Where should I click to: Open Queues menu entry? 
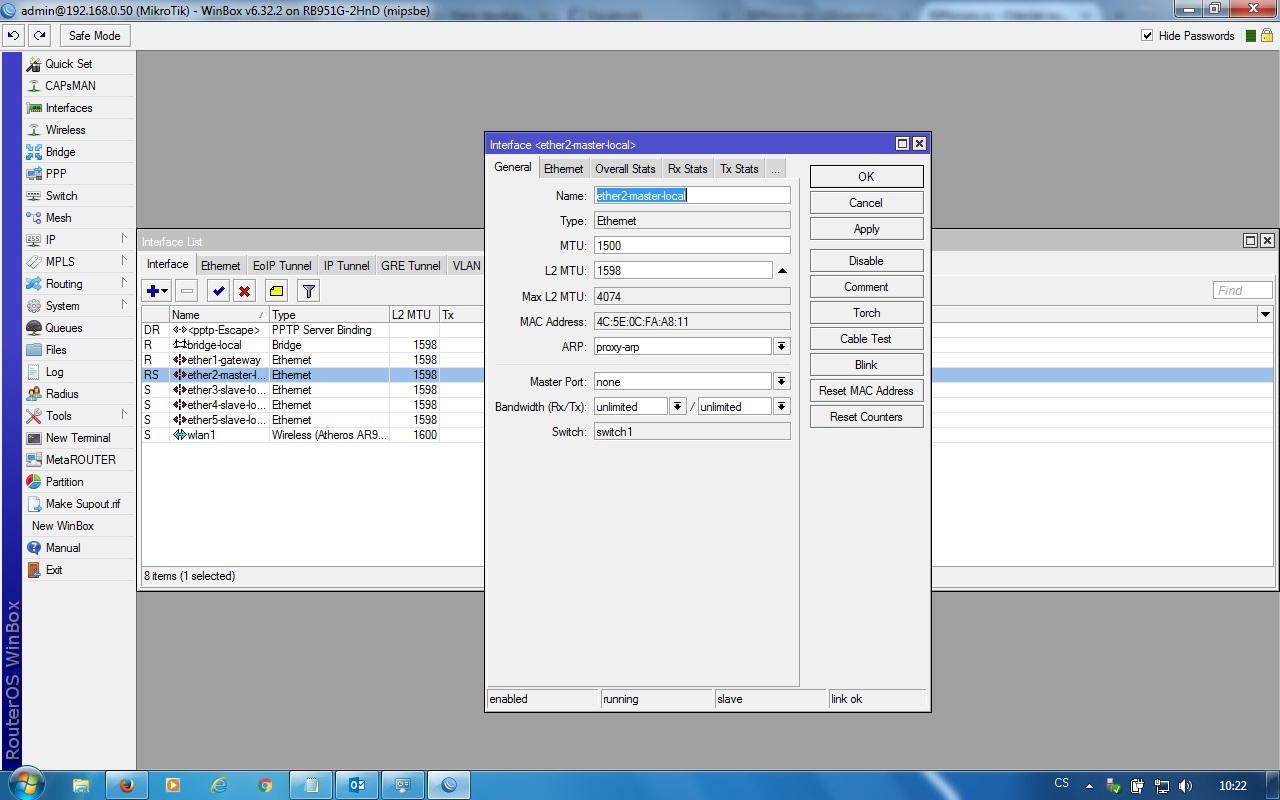[79, 328]
